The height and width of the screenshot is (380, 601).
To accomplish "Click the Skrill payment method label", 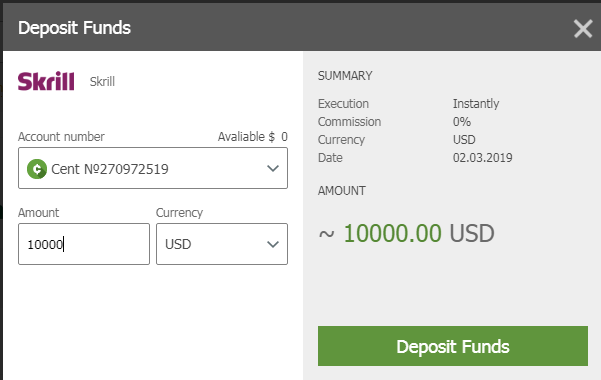I will (x=102, y=82).
